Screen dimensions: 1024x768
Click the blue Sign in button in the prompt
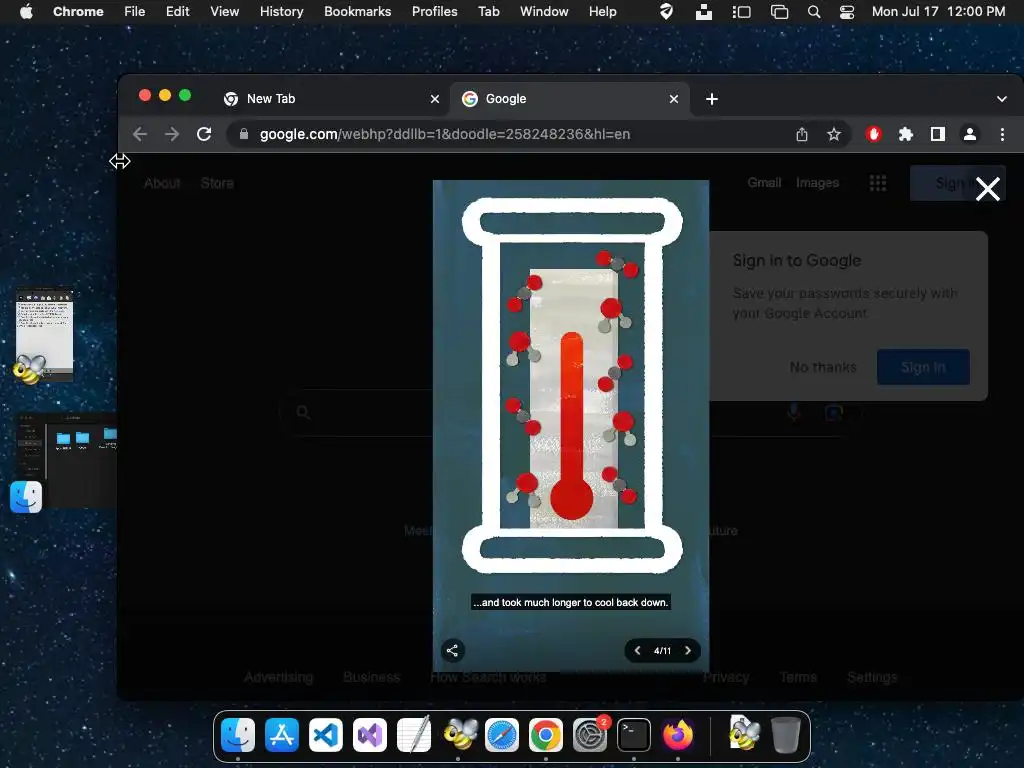(923, 367)
